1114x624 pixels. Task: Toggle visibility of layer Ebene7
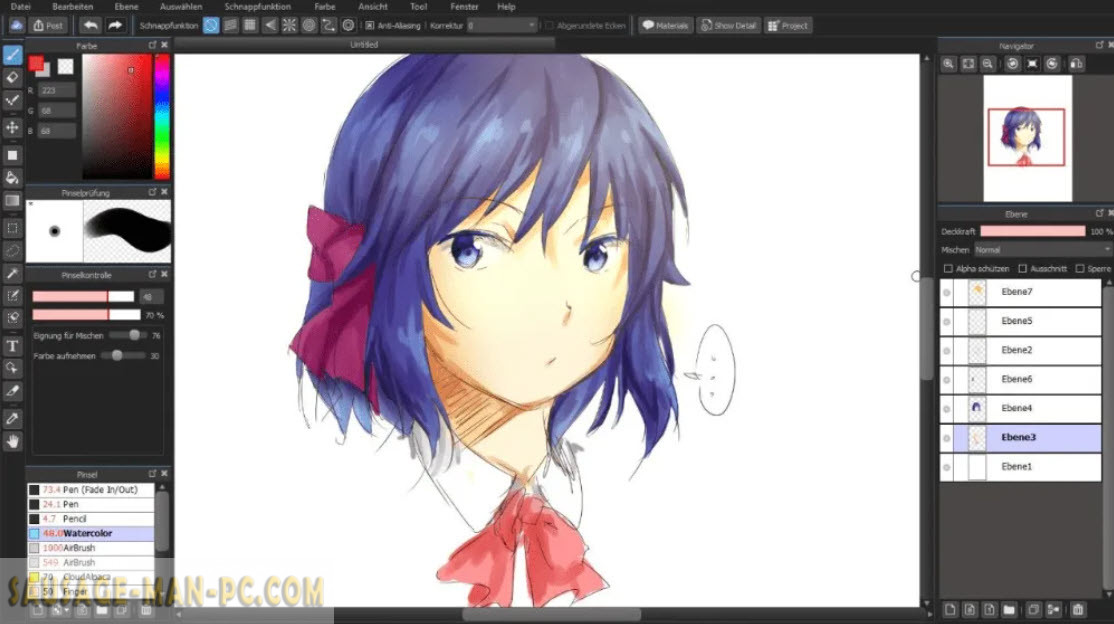[x=946, y=292]
